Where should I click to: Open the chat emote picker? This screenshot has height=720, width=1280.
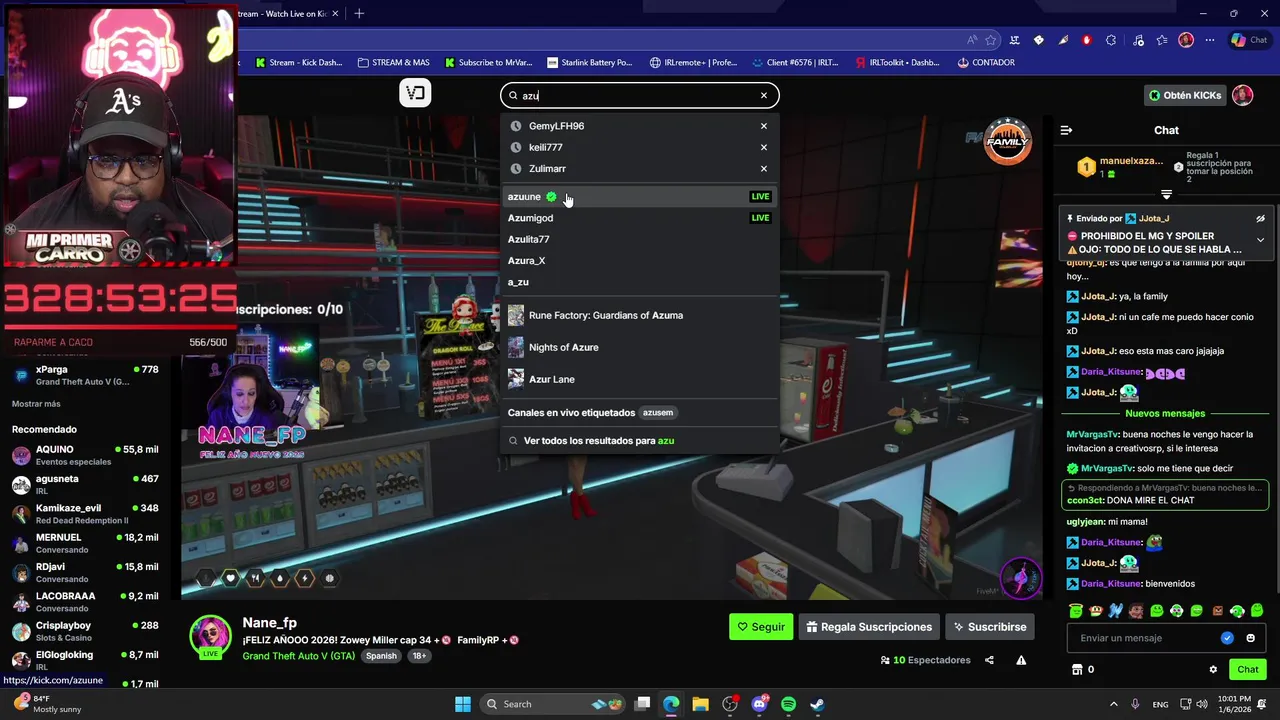[x=1251, y=638]
